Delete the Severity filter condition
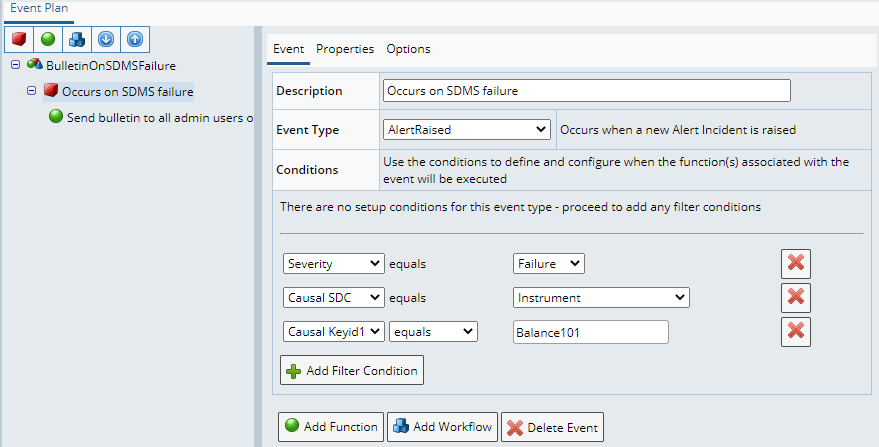 796,264
